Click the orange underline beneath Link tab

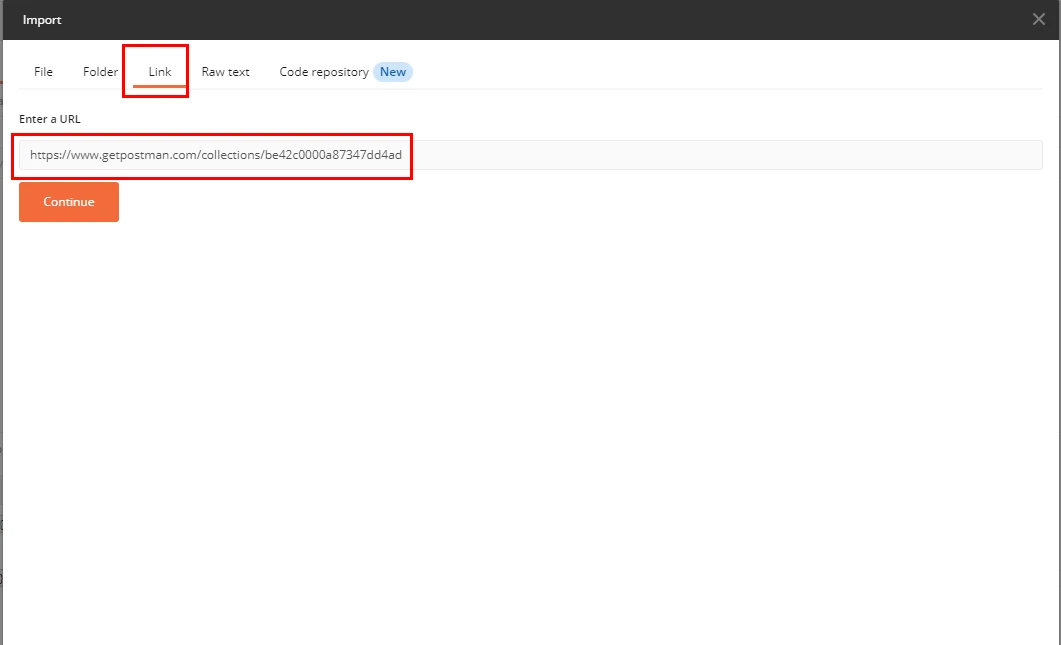(x=160, y=87)
